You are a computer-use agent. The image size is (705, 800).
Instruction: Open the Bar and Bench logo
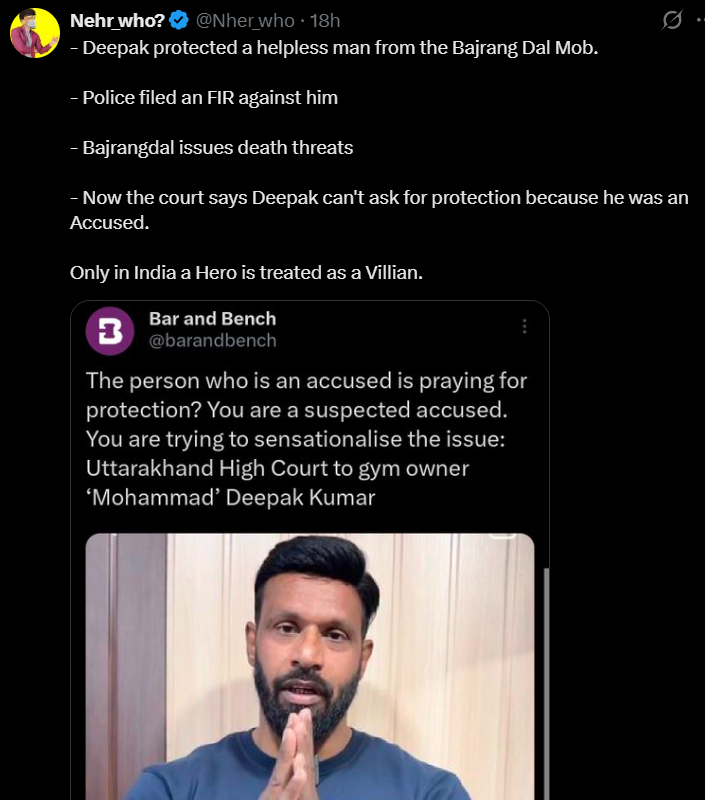tap(111, 331)
